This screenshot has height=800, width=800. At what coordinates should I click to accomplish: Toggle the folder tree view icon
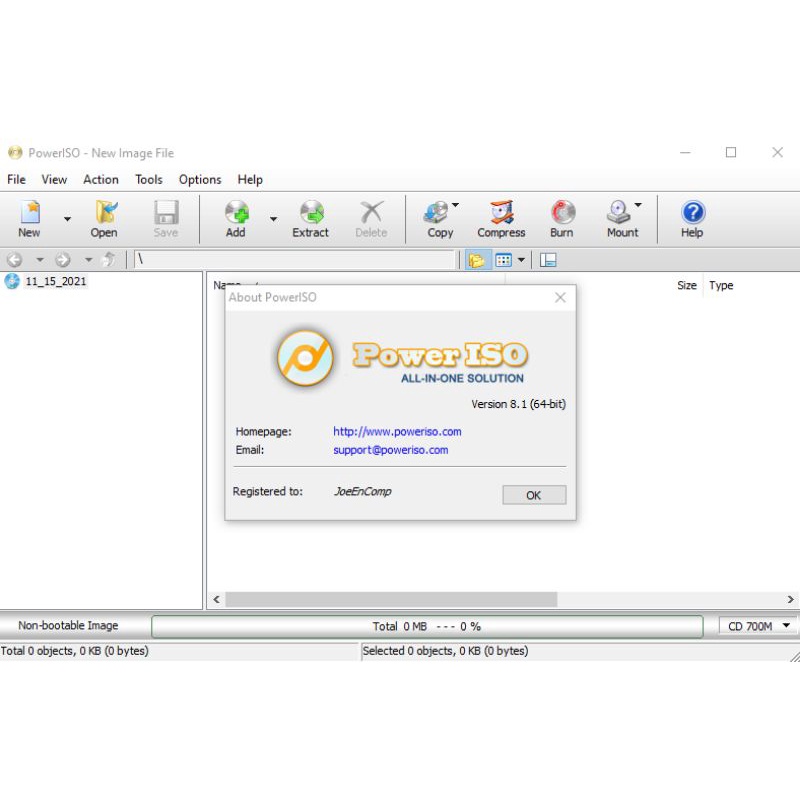click(477, 260)
